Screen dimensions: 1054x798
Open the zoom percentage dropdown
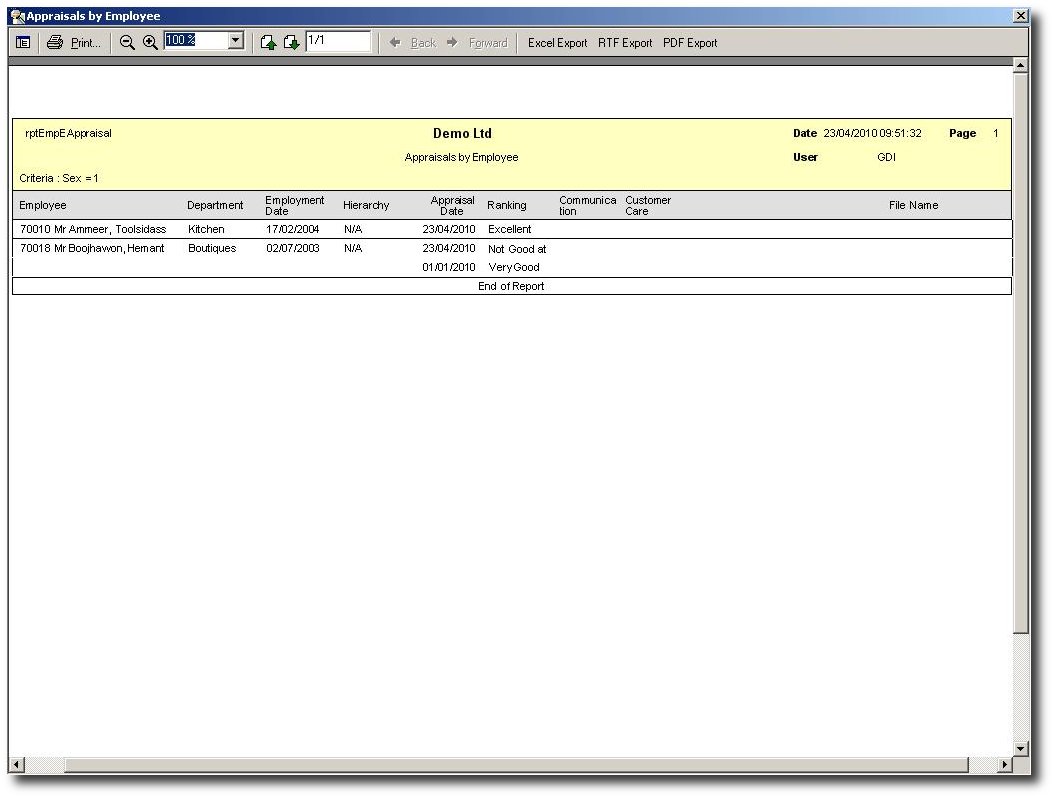(x=236, y=41)
